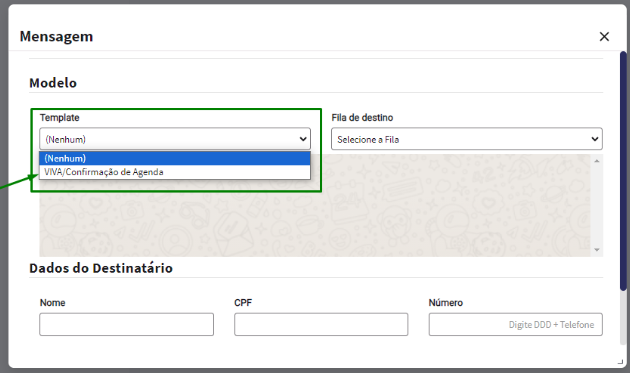Focus the CPF text field
The width and height of the screenshot is (630, 373).
click(321, 324)
